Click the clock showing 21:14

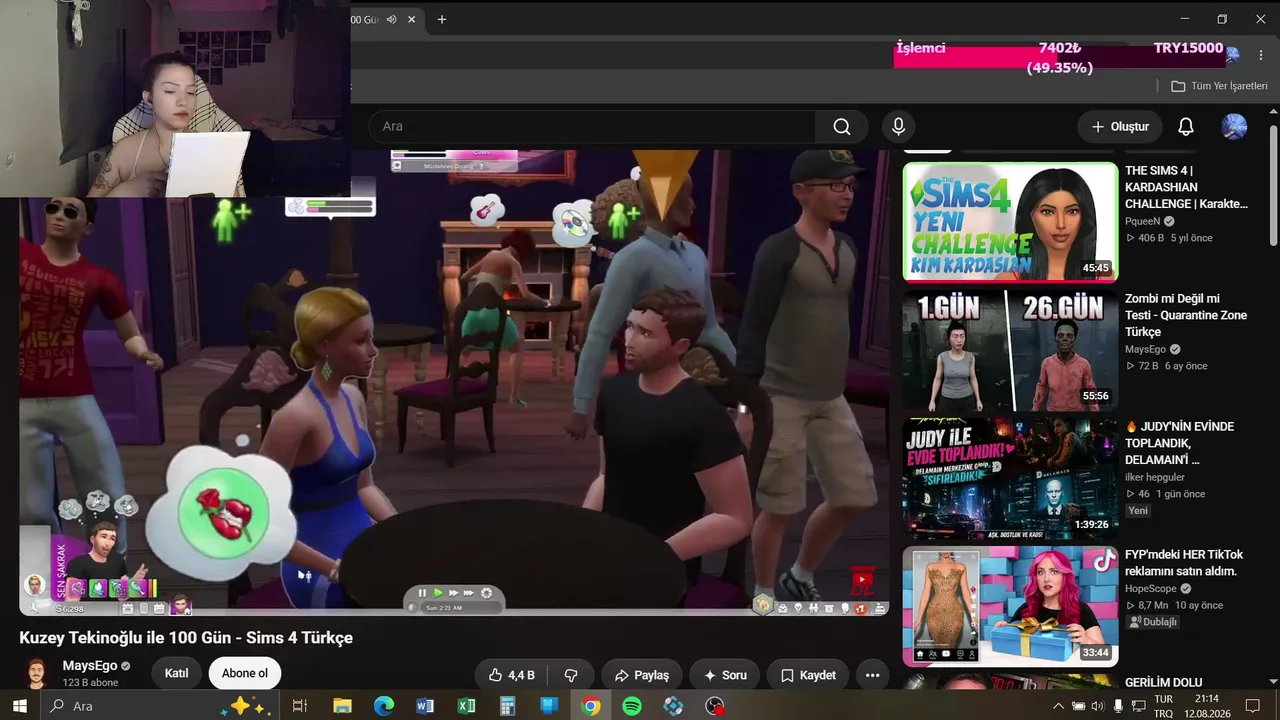pos(1206,699)
